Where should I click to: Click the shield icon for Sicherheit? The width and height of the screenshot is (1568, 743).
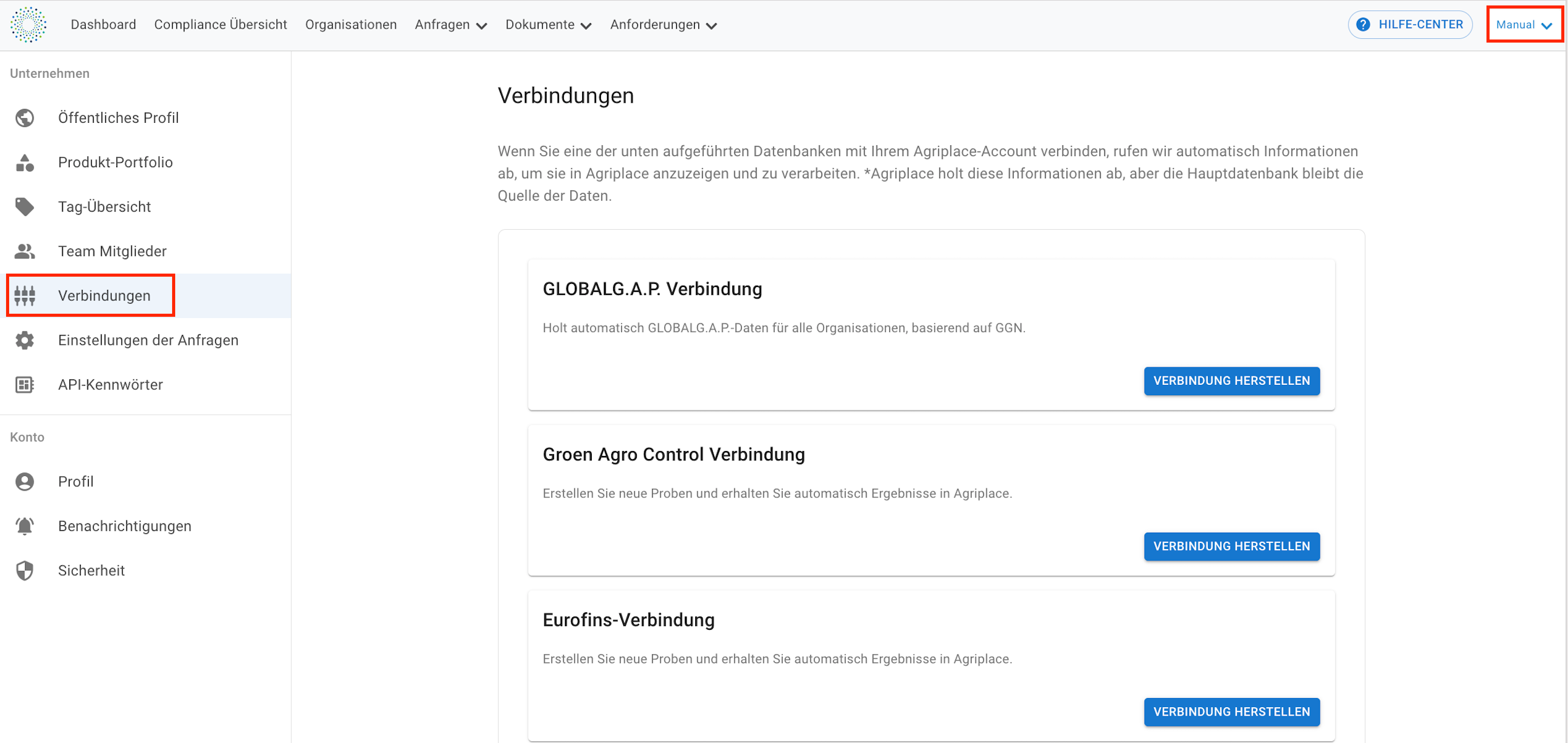[25, 571]
